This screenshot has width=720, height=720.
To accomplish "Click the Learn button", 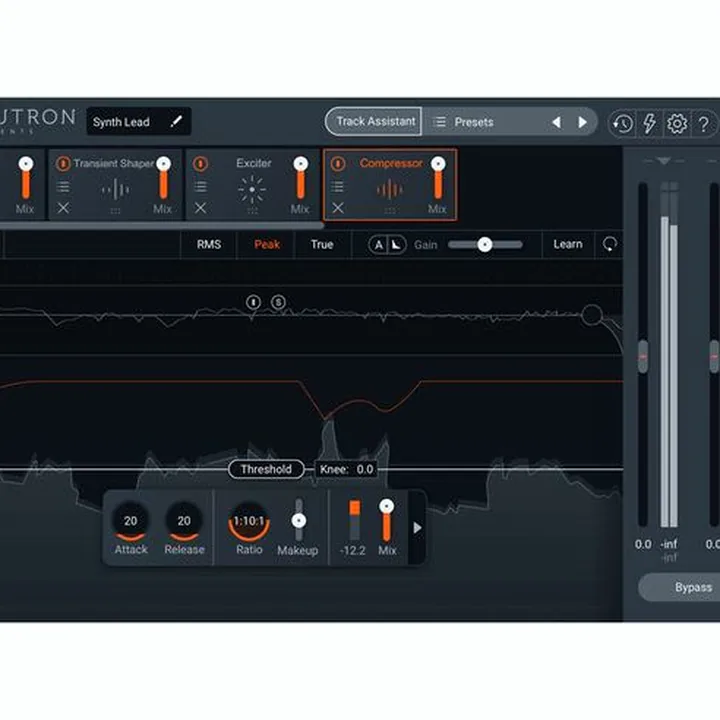I will coord(568,244).
